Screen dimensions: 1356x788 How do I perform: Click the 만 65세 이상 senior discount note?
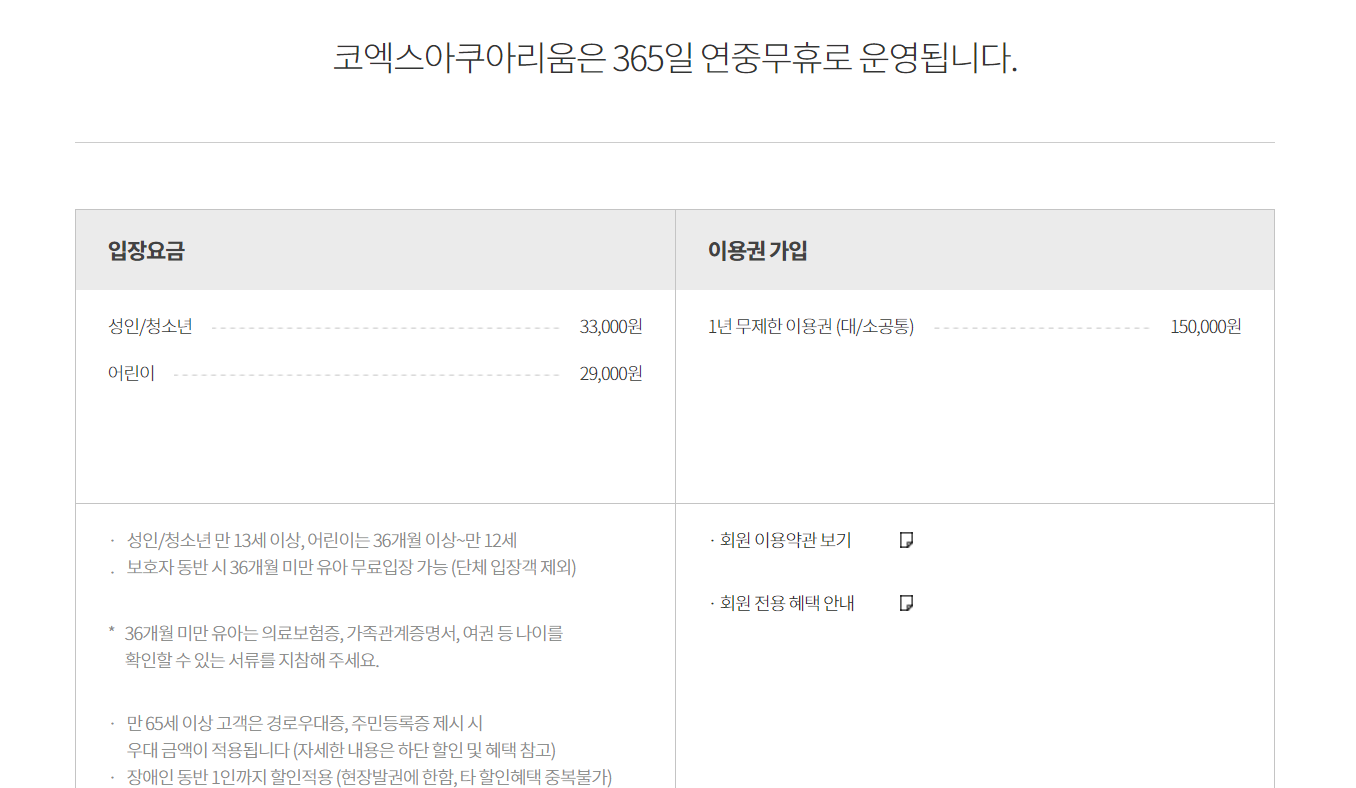(305, 723)
